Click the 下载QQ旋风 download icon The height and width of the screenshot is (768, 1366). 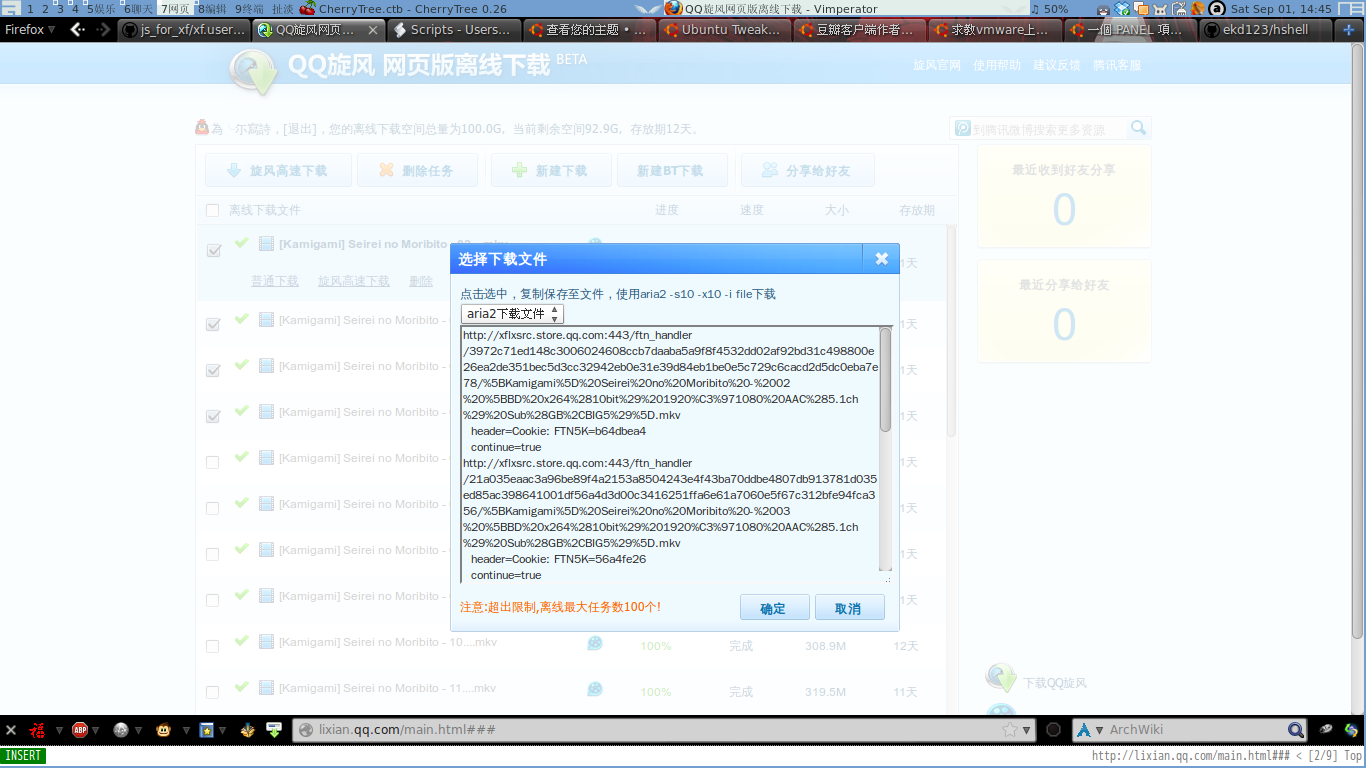tap(1000, 677)
